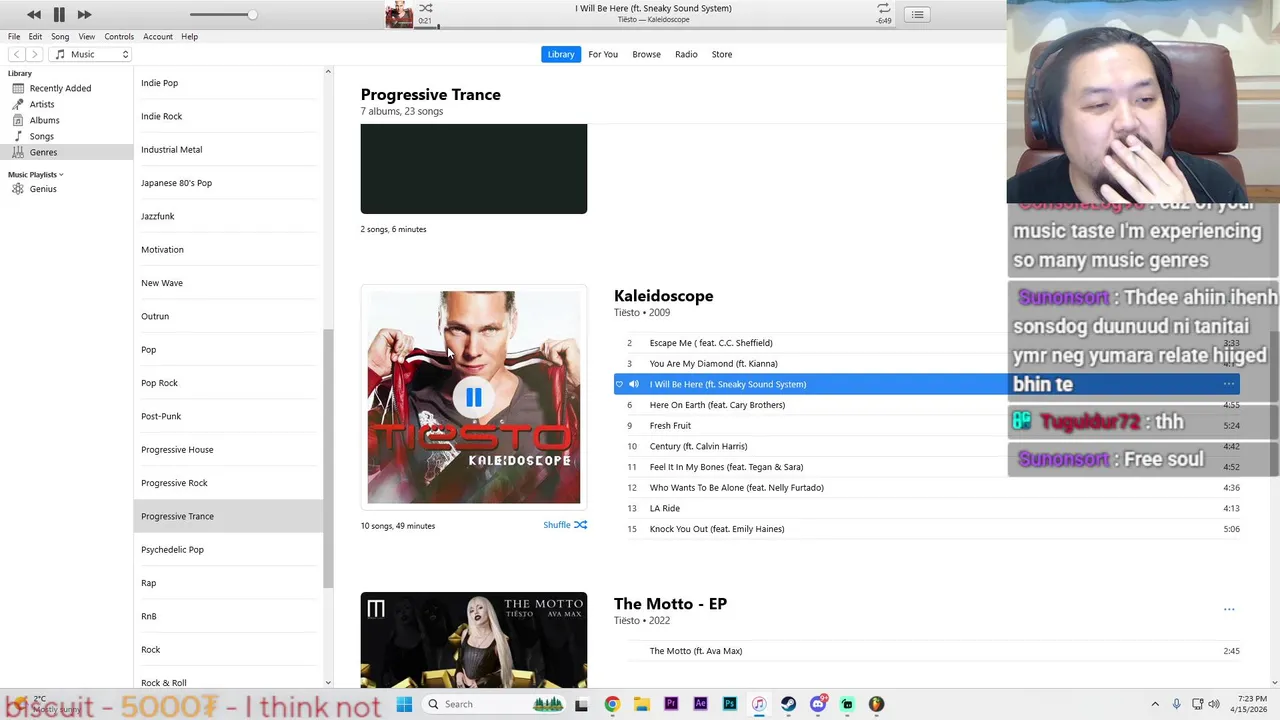Open the Music media picker dropdown

(91, 54)
